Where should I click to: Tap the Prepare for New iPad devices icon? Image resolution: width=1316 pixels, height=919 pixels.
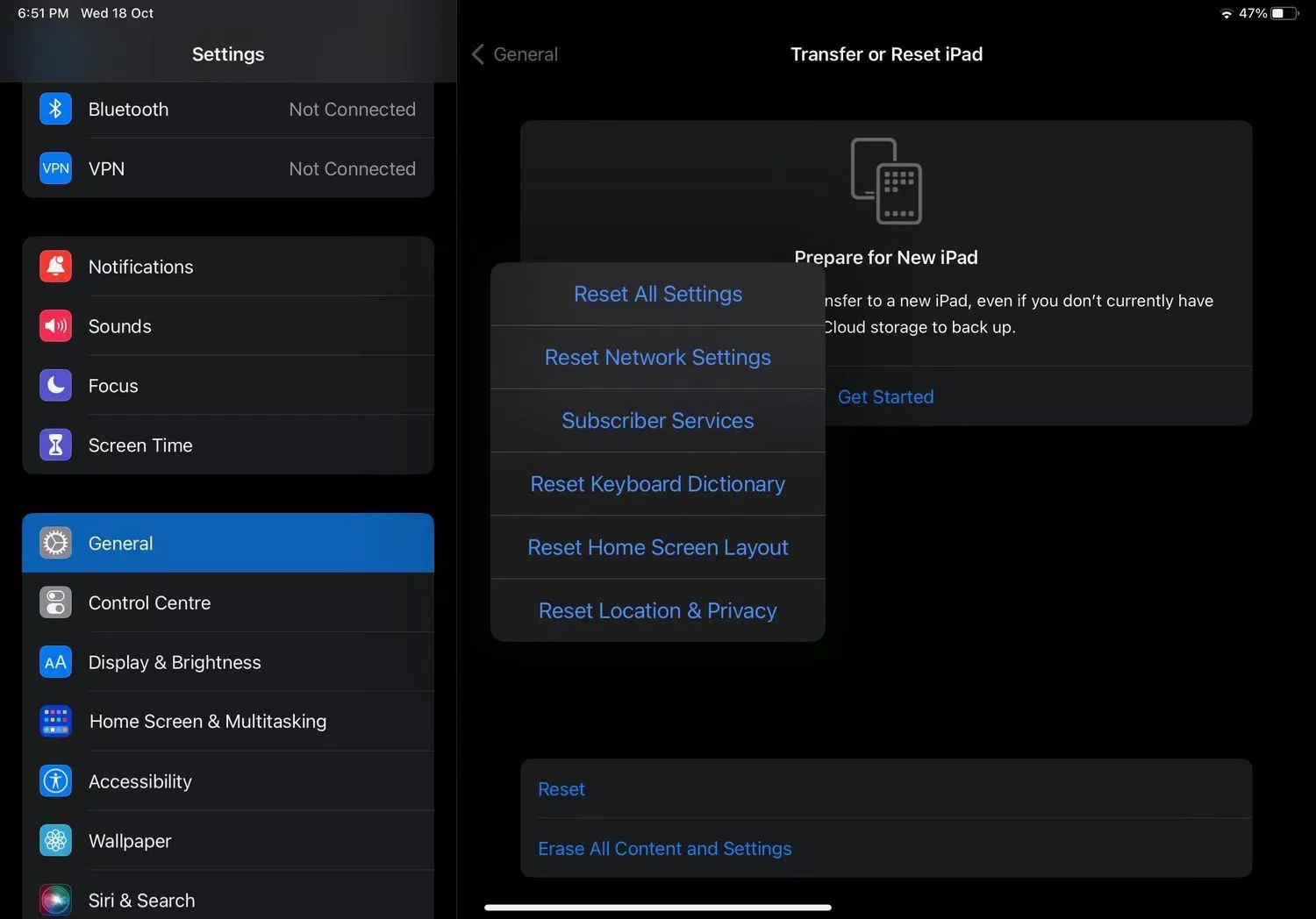(886, 181)
